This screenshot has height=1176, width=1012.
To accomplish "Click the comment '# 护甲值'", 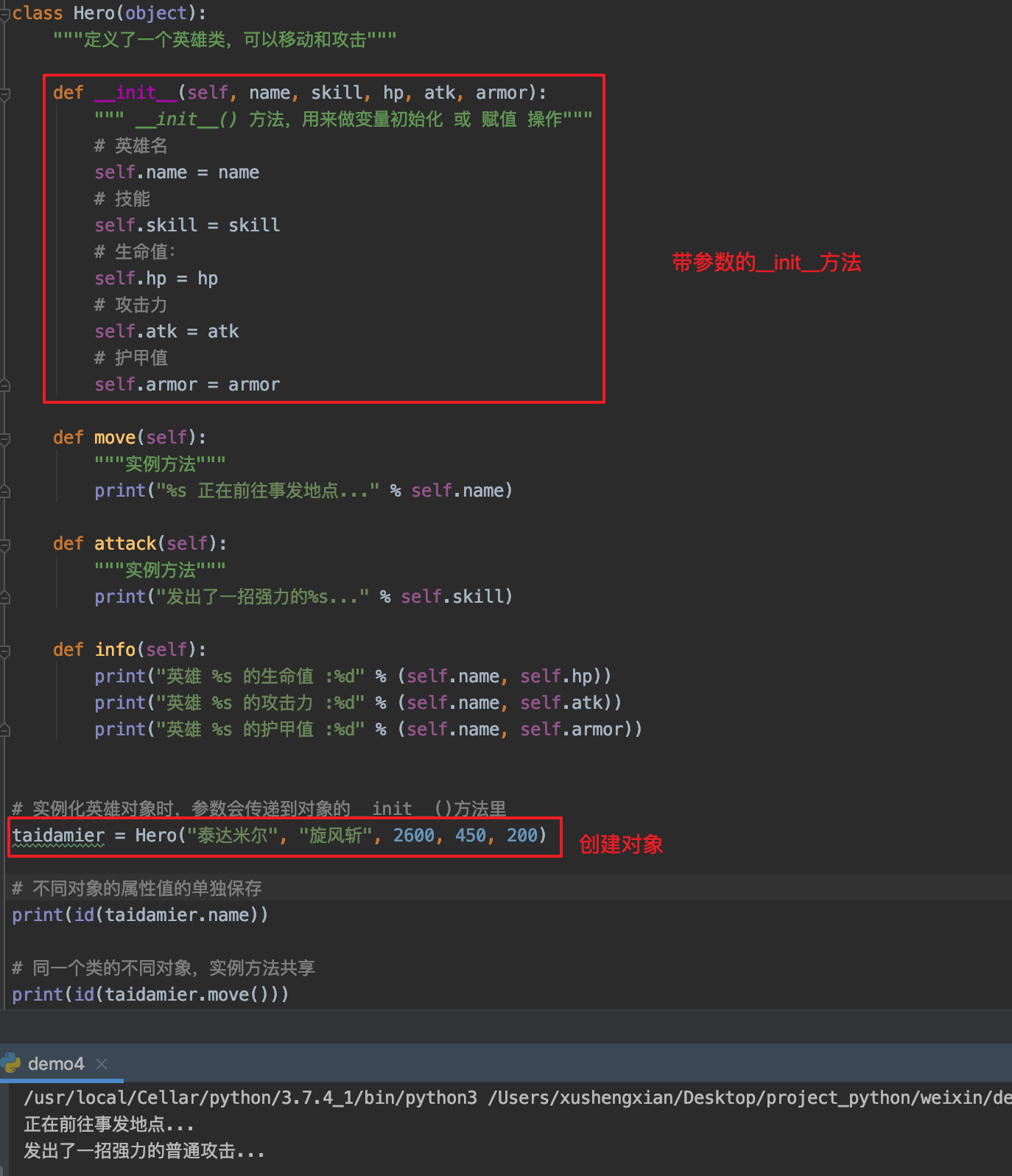I will click(x=131, y=358).
